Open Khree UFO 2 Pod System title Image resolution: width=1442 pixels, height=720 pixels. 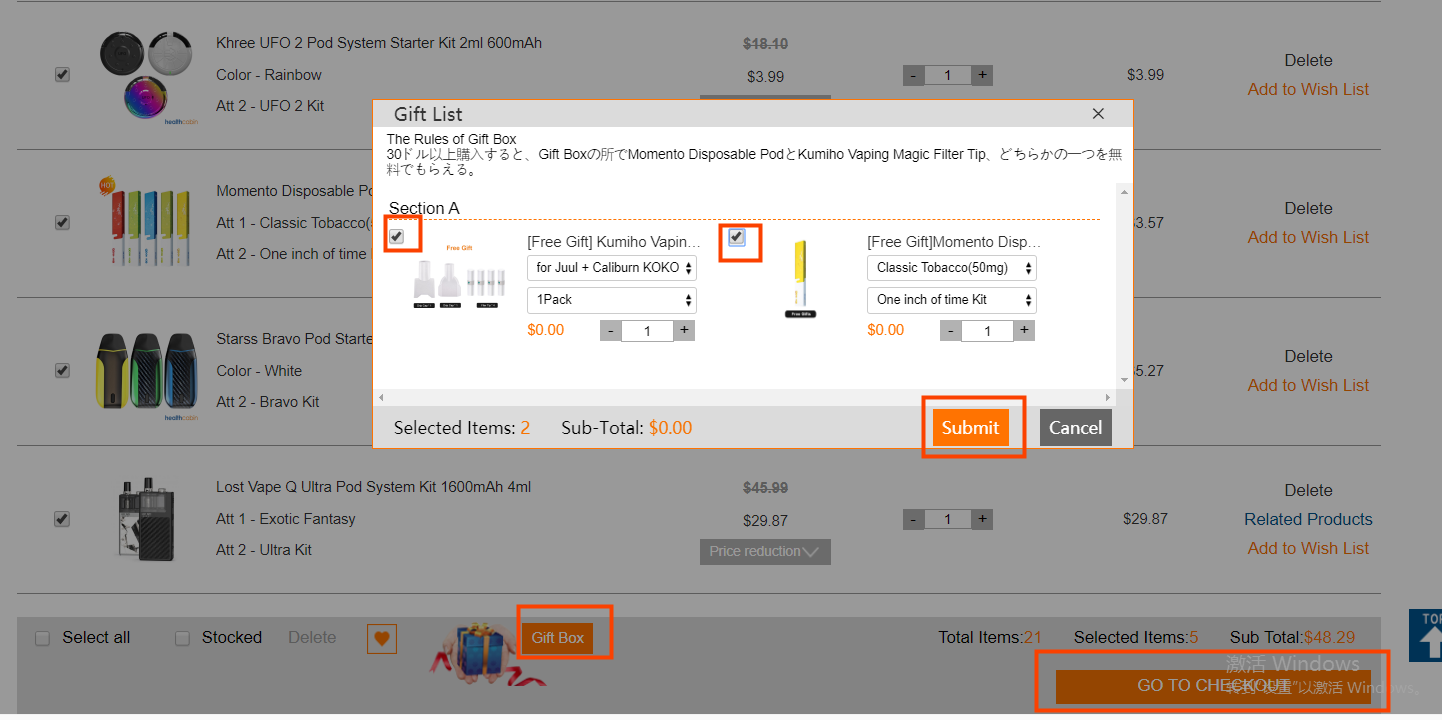coord(379,43)
